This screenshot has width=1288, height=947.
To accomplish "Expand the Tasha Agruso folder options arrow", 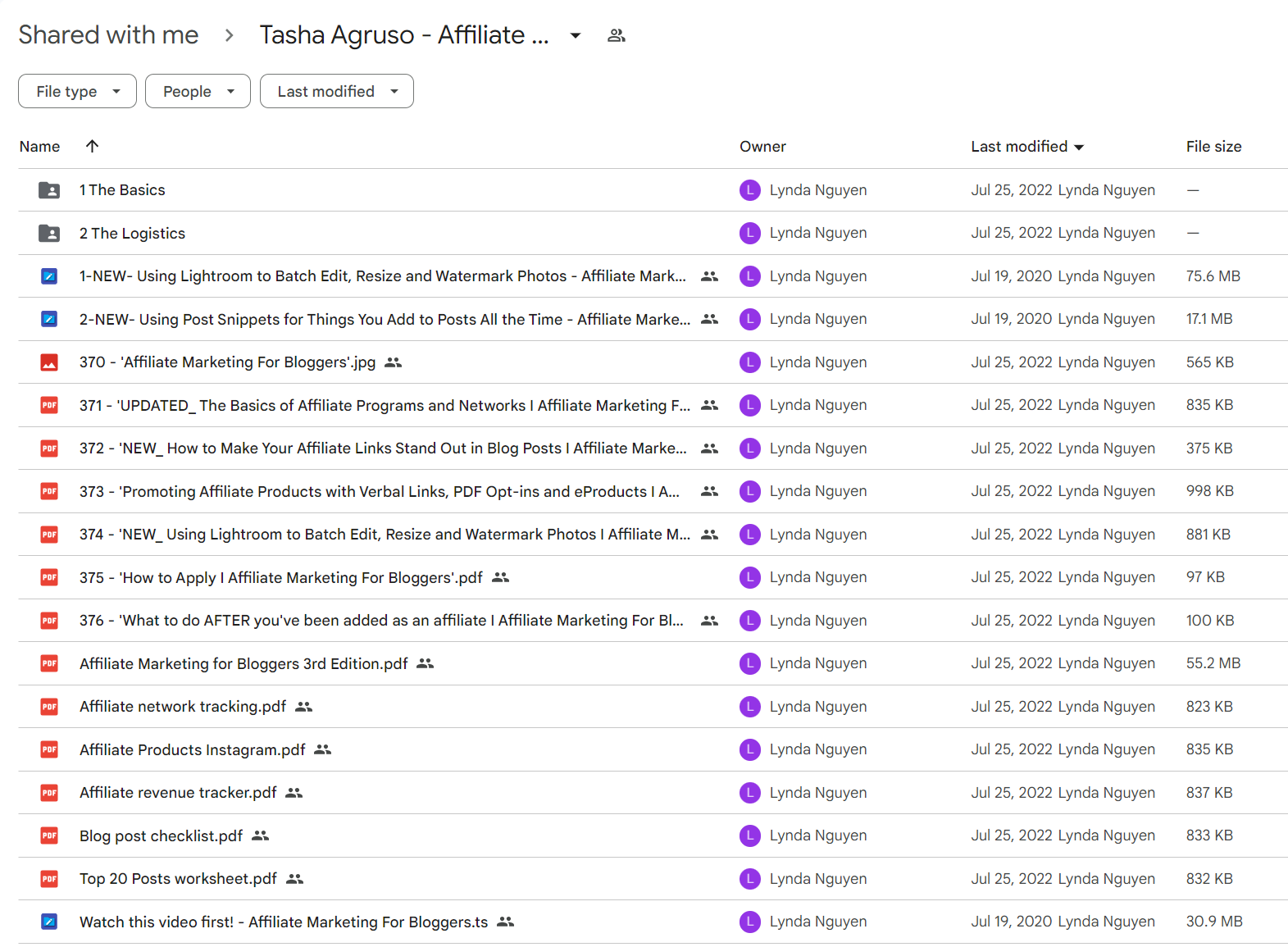I will (x=576, y=35).
